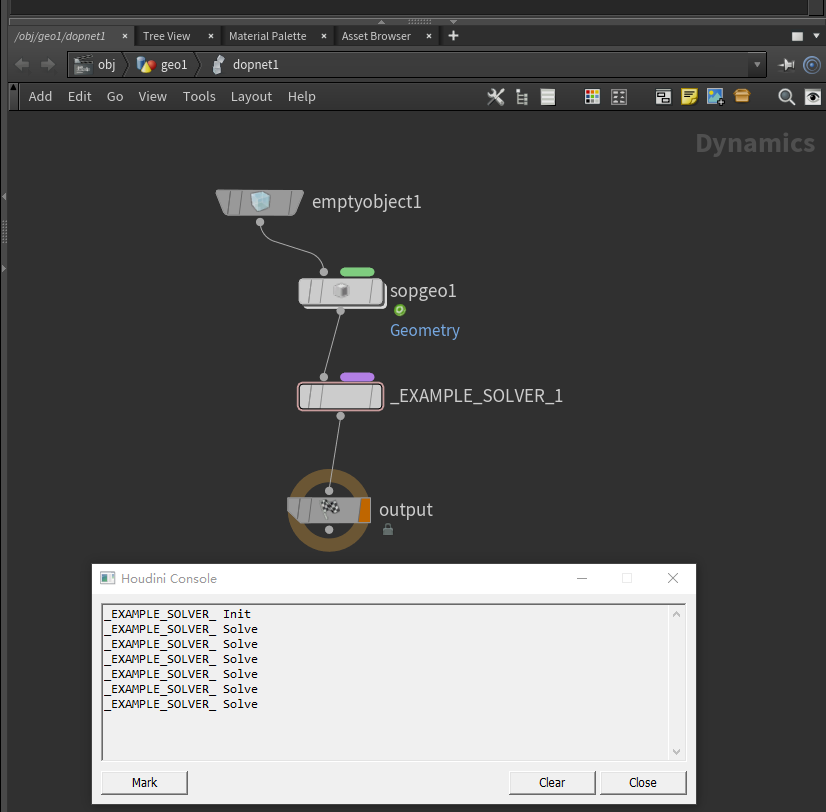Click the purple tab above _EXAMPLE_SOLVER_1
Screen dimensions: 826x812
357,377
